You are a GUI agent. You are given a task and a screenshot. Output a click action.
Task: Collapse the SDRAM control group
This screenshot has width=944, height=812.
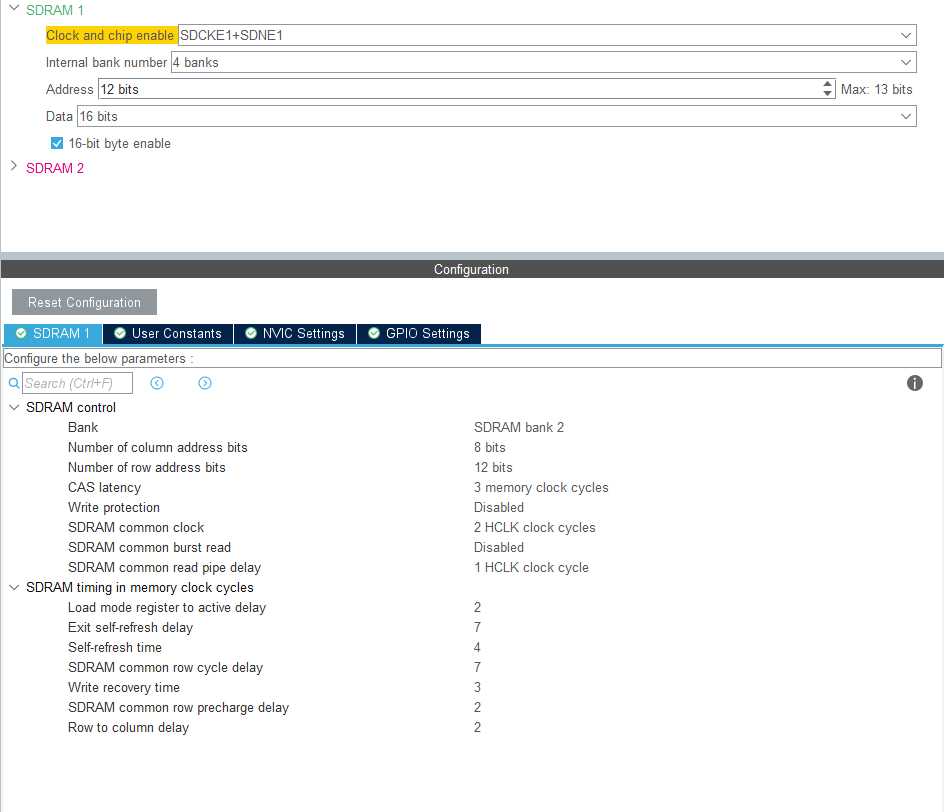point(14,408)
